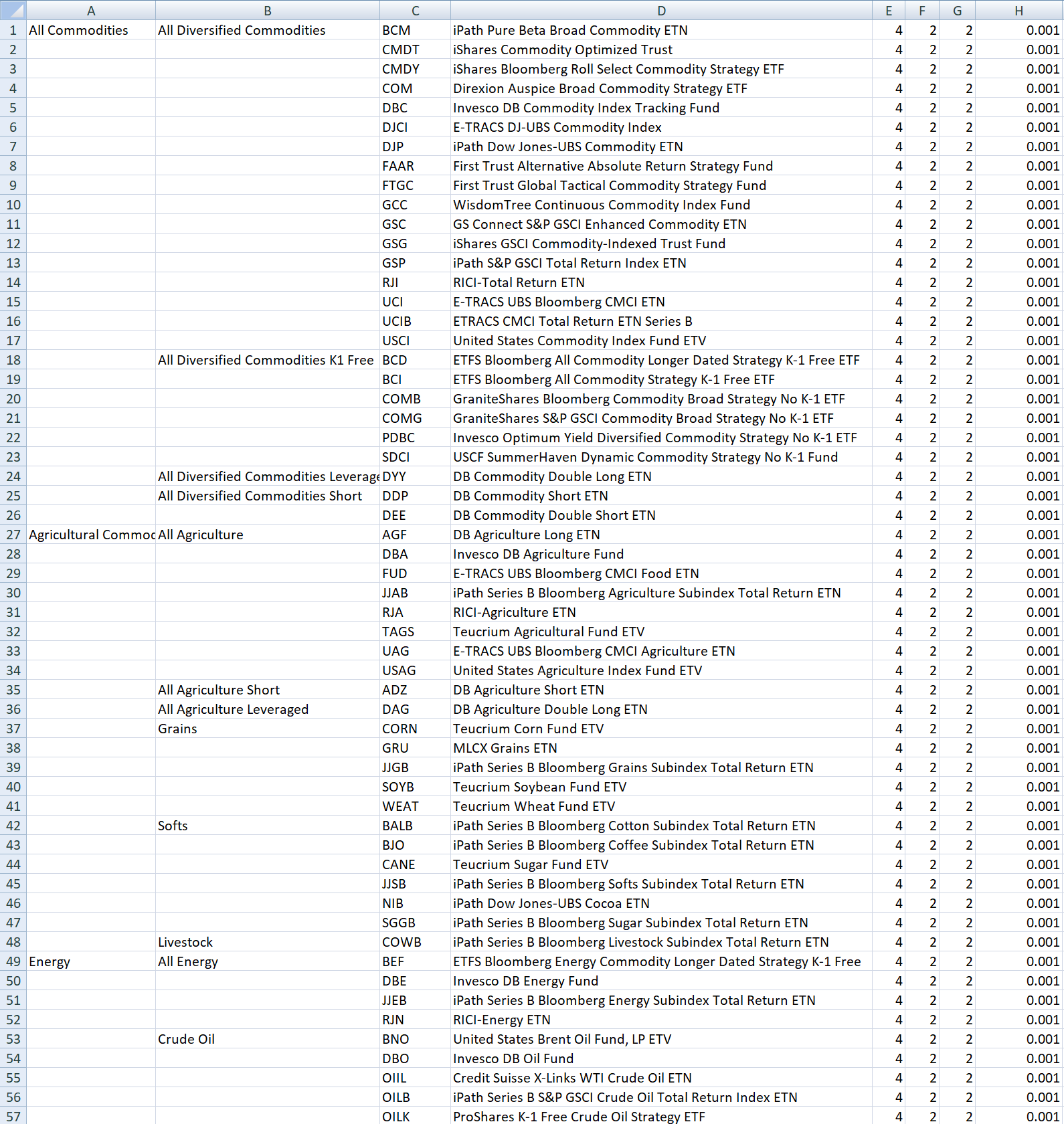The width and height of the screenshot is (1064, 1124).
Task: Click cell 'All Energy'
Action: point(268,961)
